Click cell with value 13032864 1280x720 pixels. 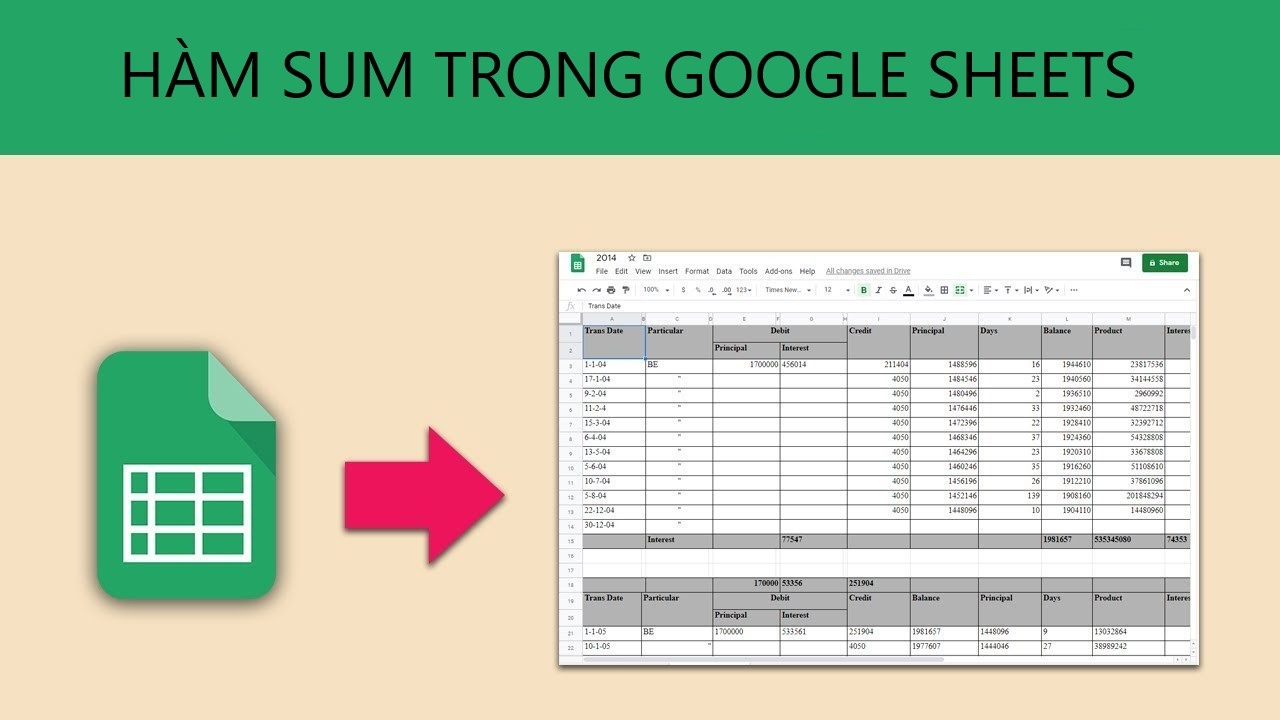(1128, 633)
